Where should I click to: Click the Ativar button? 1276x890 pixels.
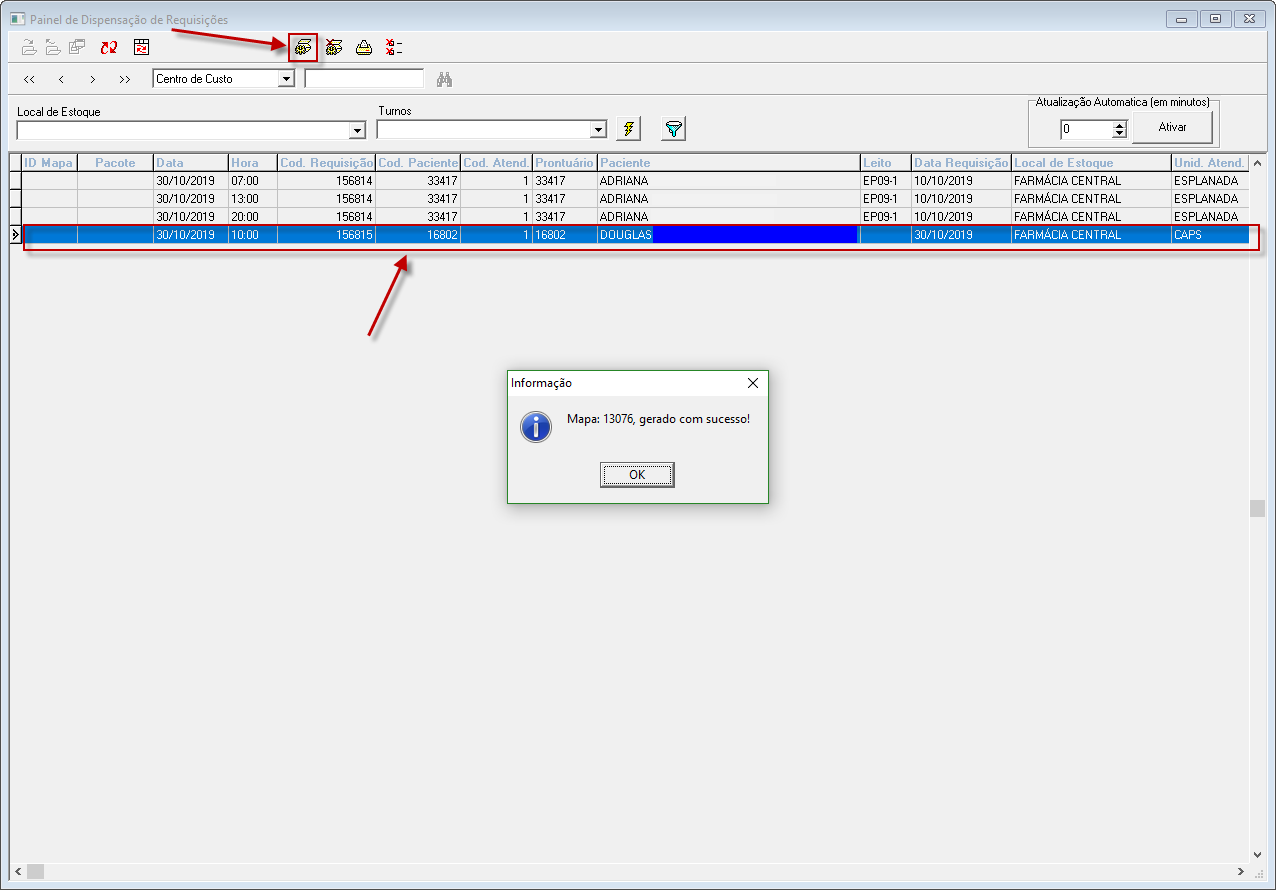(x=1172, y=128)
